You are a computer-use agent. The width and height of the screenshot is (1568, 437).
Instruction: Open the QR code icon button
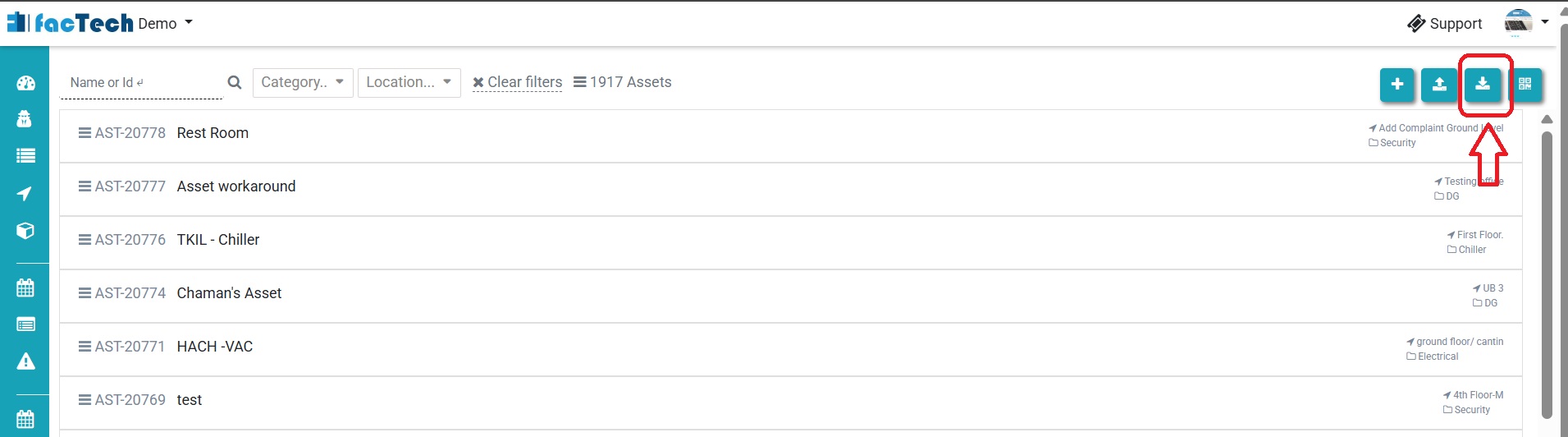click(x=1525, y=85)
